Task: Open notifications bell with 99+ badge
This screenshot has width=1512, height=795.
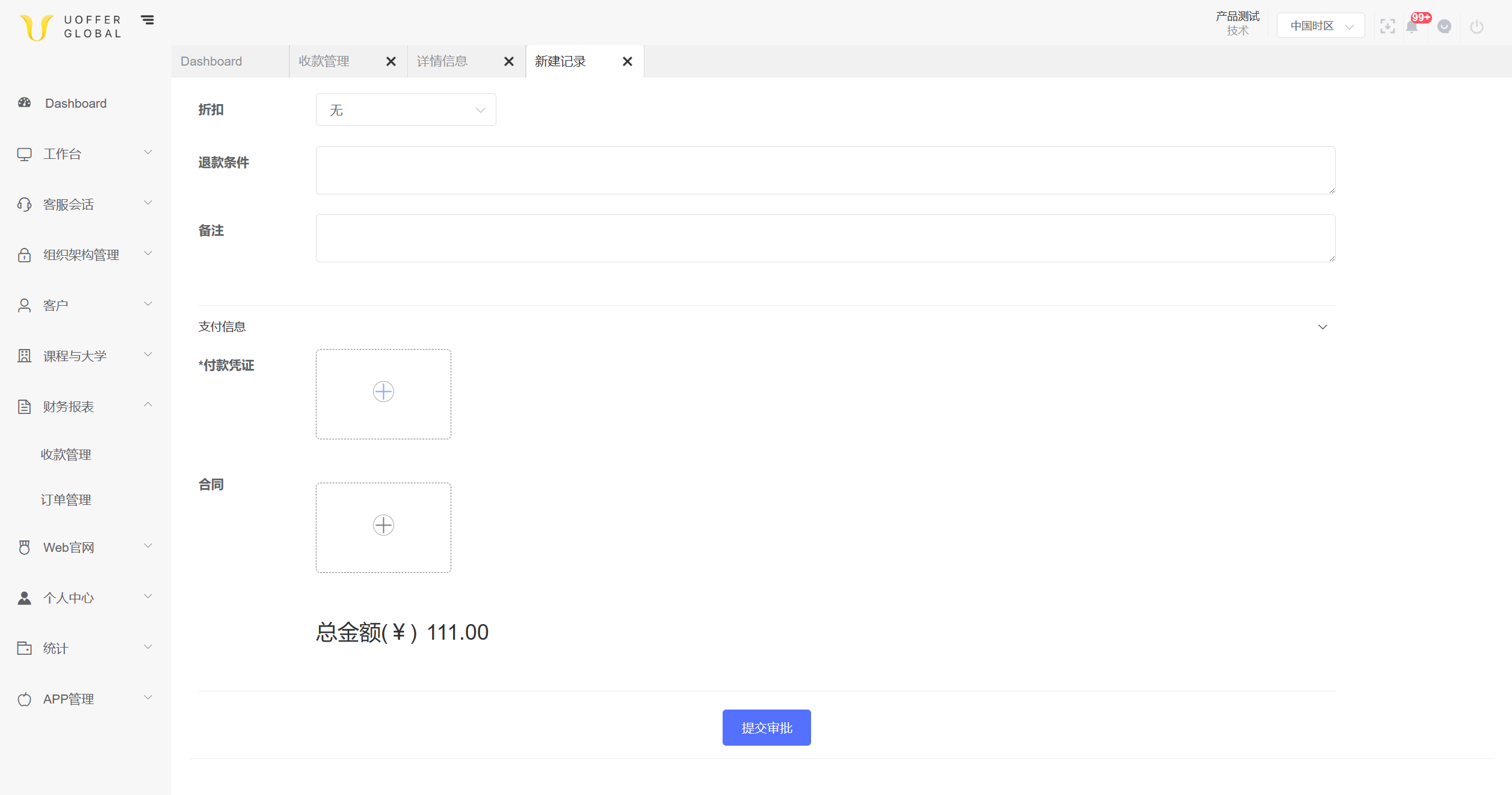Action: click(x=1412, y=26)
